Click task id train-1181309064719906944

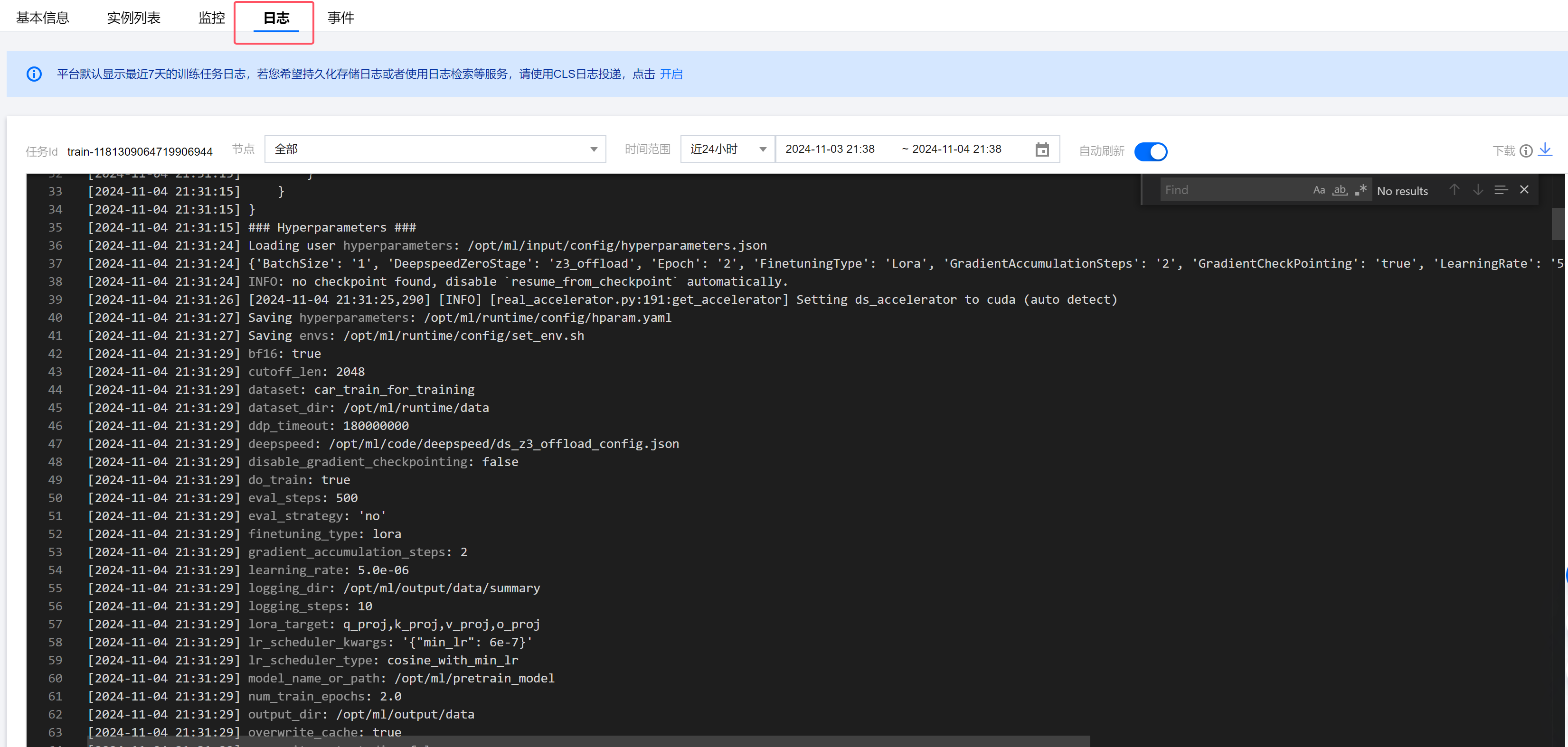tap(140, 151)
